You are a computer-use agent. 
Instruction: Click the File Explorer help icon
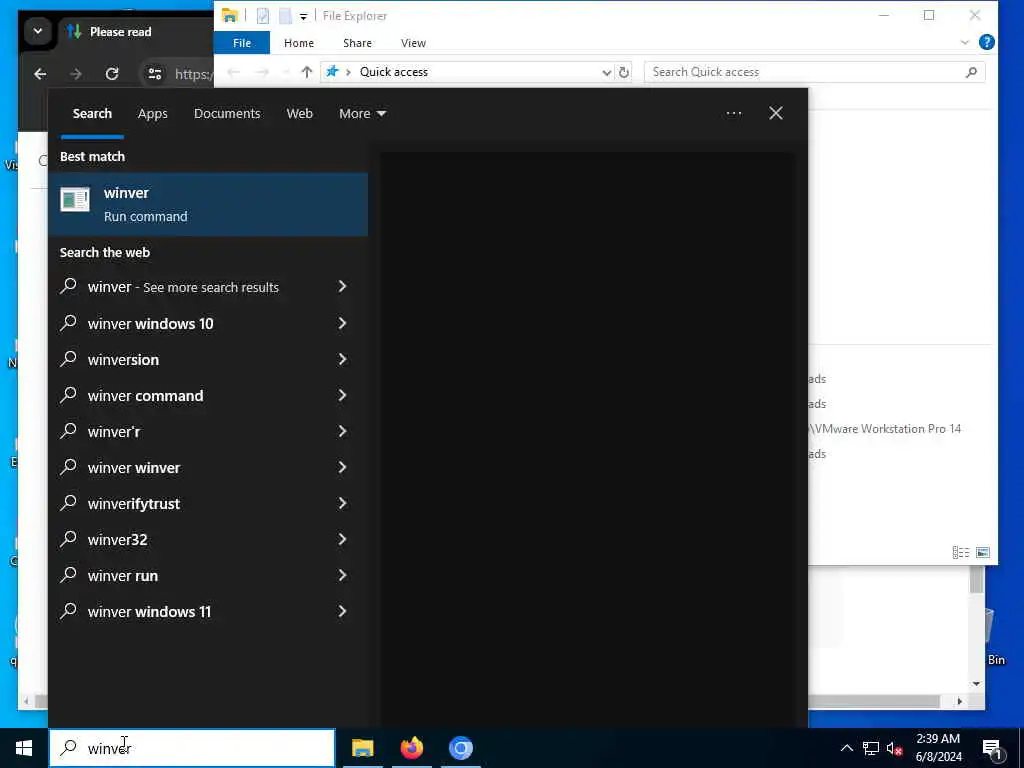(x=987, y=42)
